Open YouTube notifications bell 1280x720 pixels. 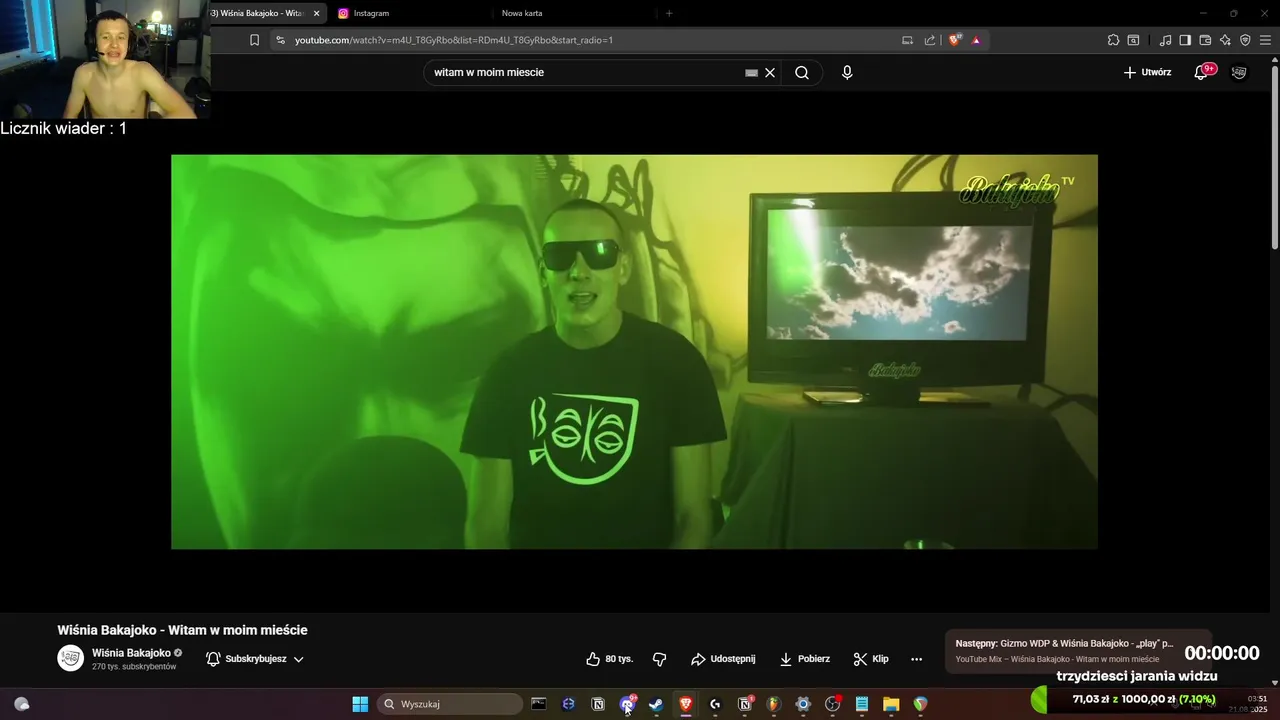tap(1201, 72)
